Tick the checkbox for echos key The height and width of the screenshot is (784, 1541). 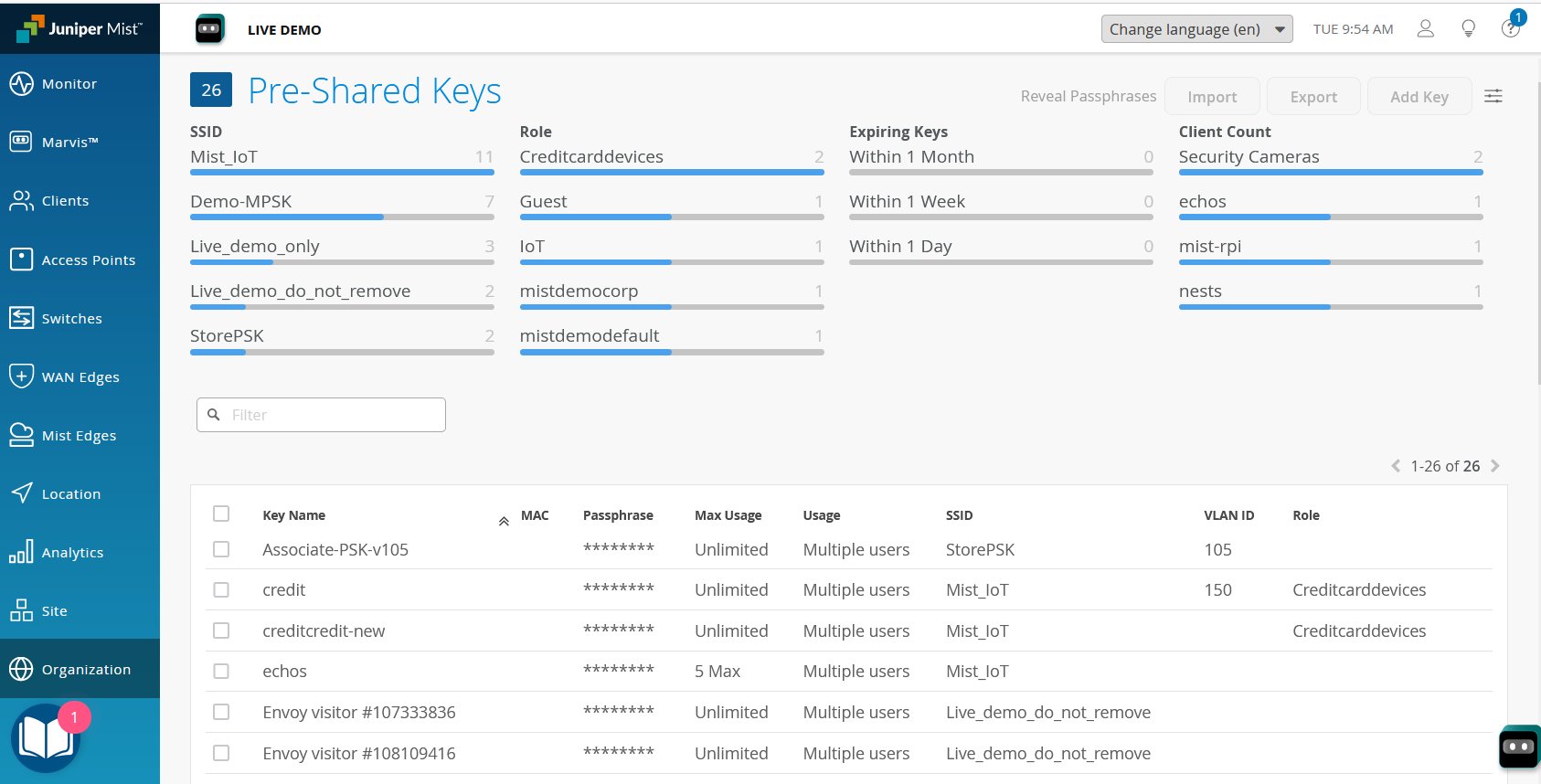coord(221,671)
